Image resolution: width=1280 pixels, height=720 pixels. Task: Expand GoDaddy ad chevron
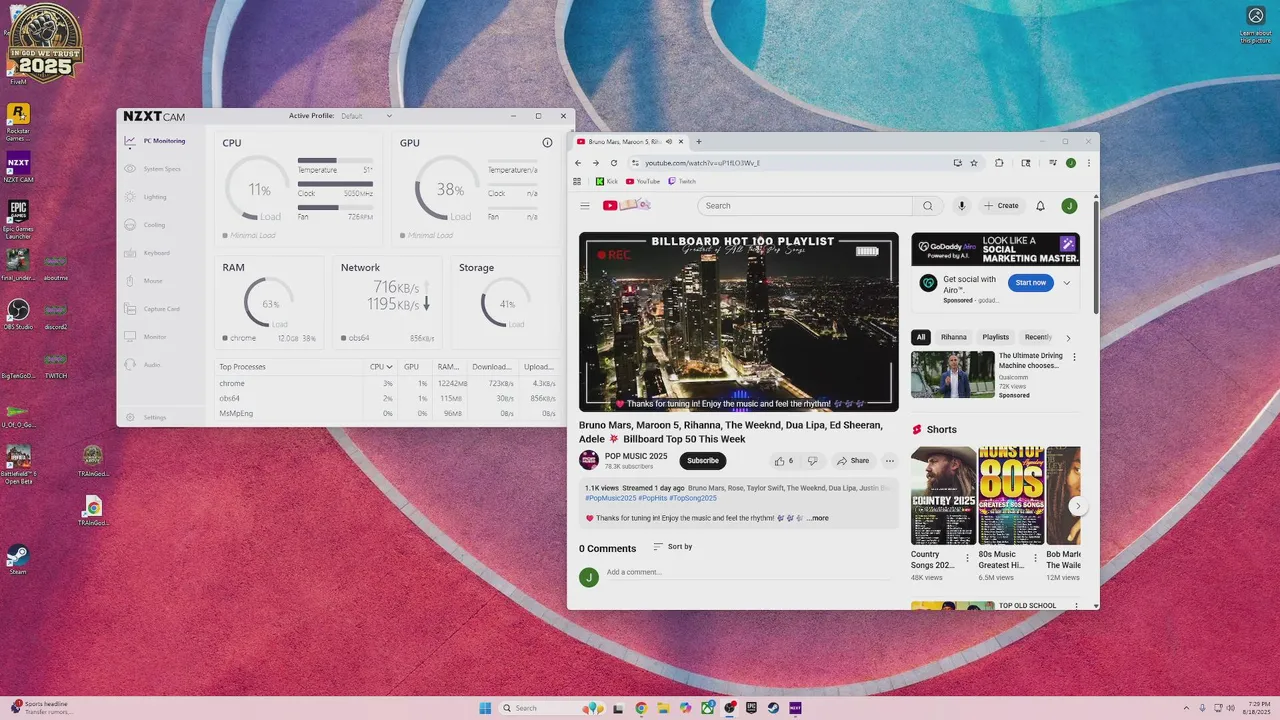(x=1066, y=283)
